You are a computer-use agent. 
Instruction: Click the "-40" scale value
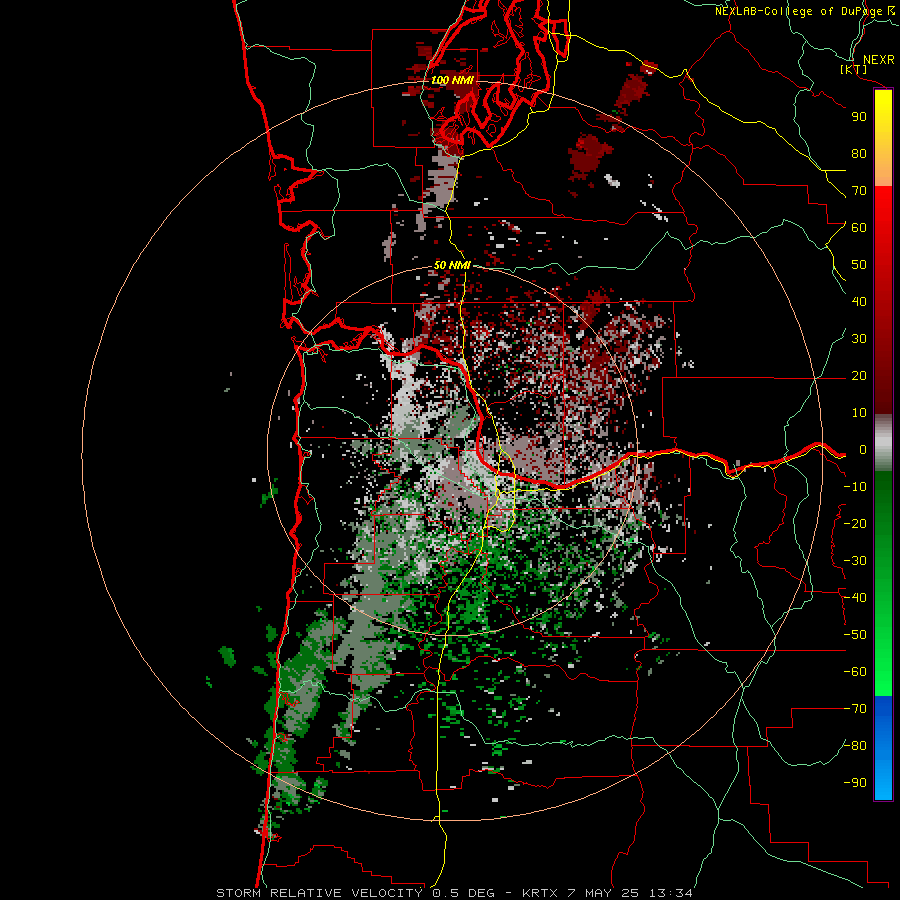pyautogui.click(x=855, y=598)
